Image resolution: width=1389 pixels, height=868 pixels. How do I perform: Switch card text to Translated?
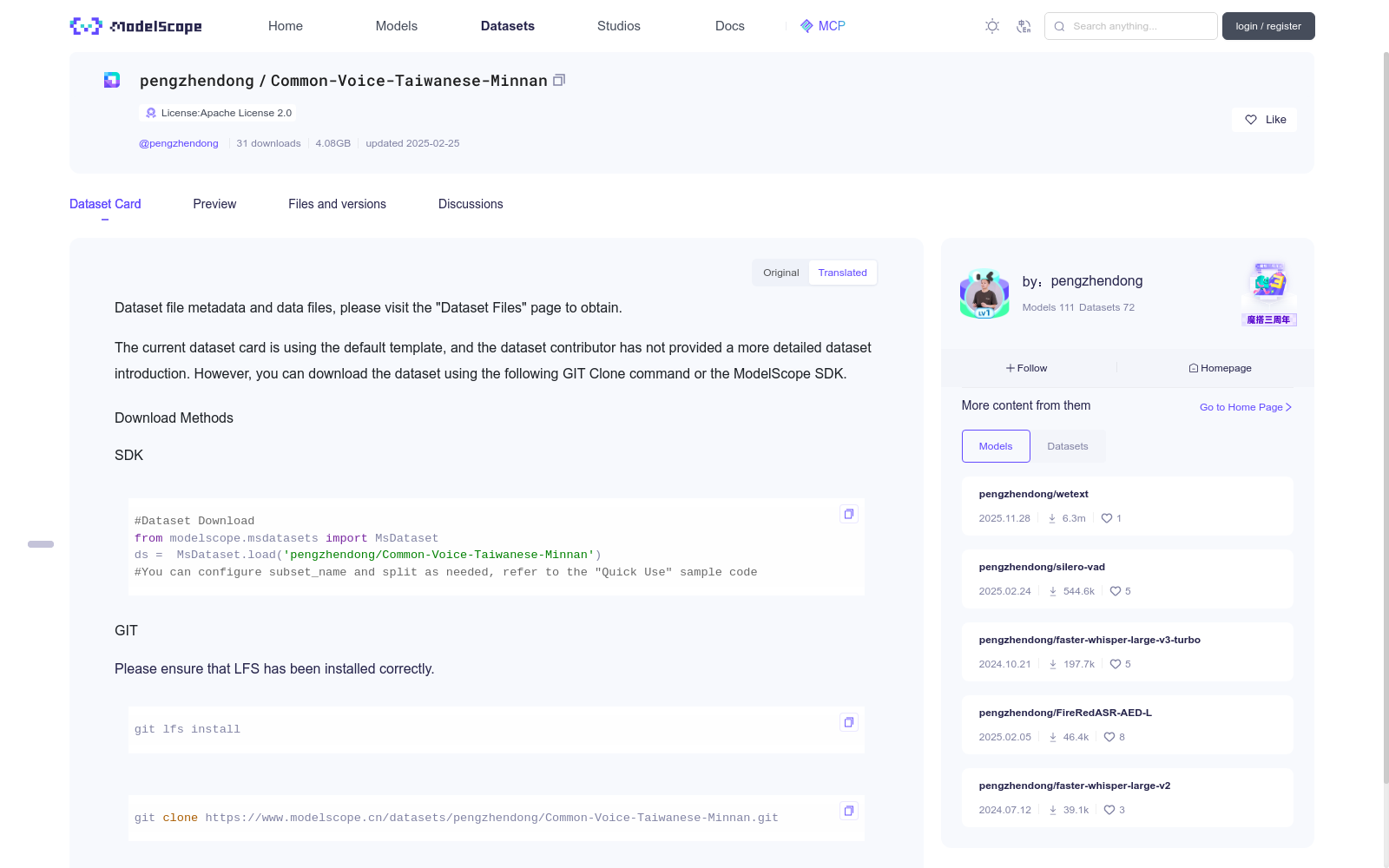(843, 273)
